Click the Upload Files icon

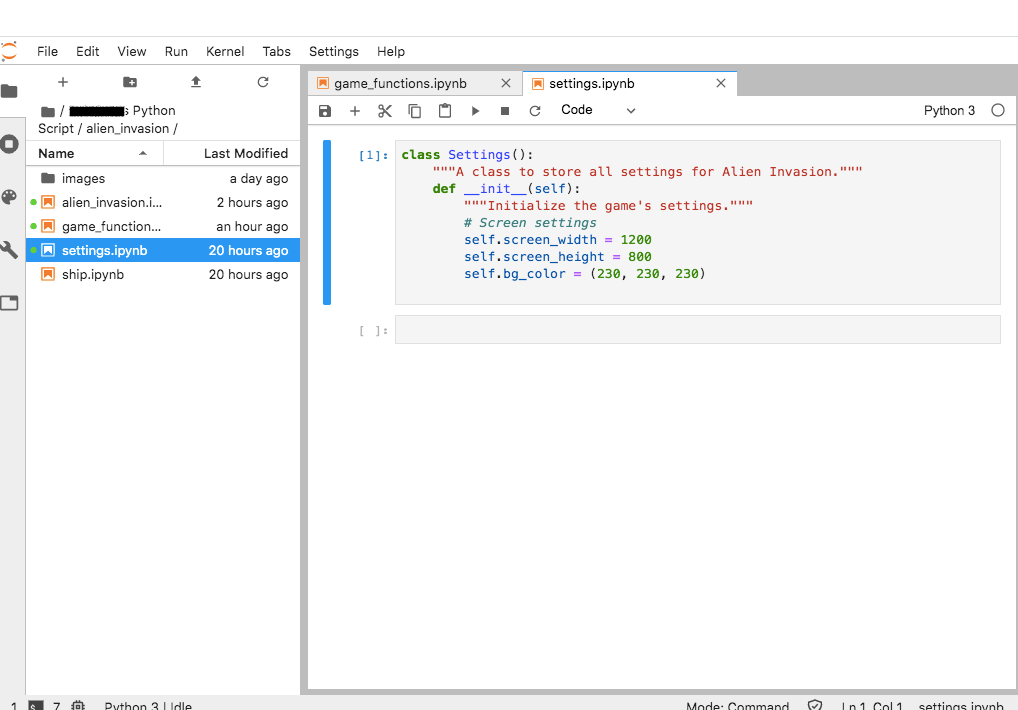(196, 82)
